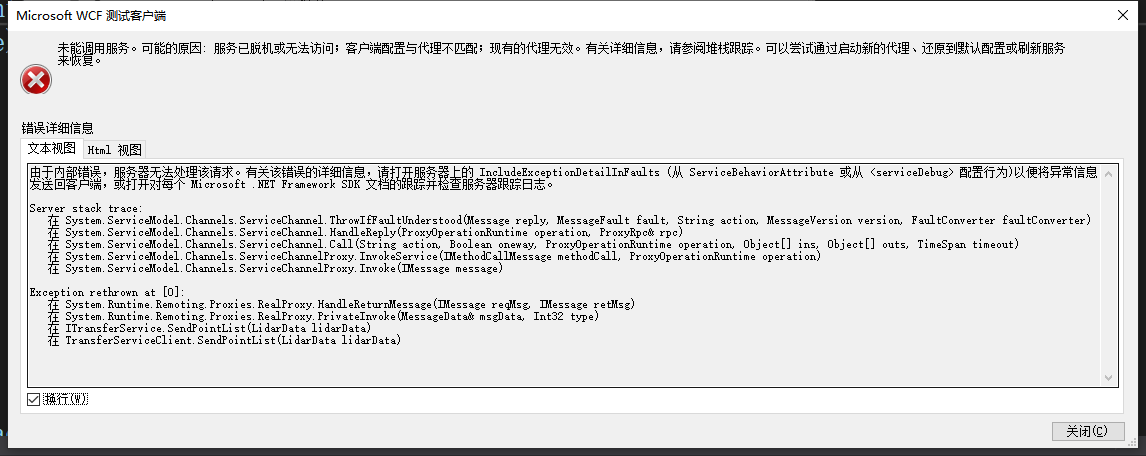Switch to the 文本视图 tab

click(x=51, y=148)
